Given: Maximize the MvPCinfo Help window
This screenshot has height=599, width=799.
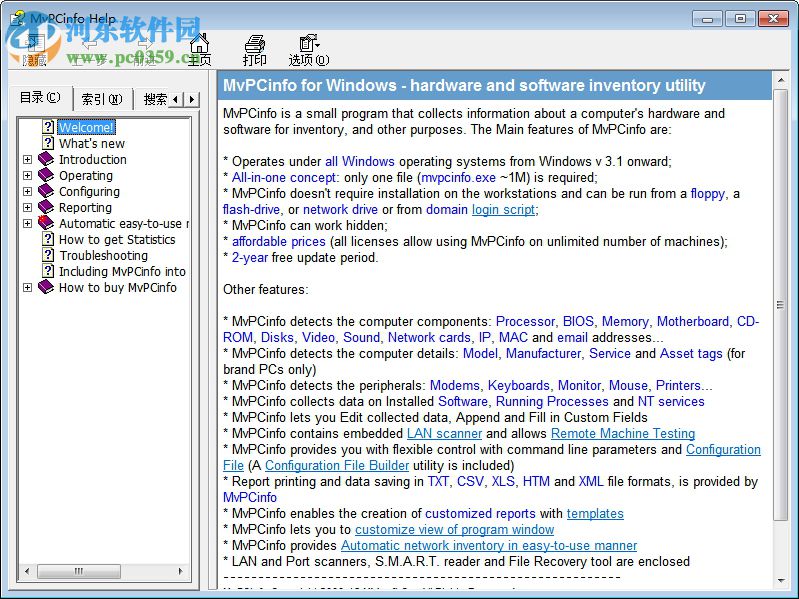Looking at the screenshot, I should [x=740, y=19].
